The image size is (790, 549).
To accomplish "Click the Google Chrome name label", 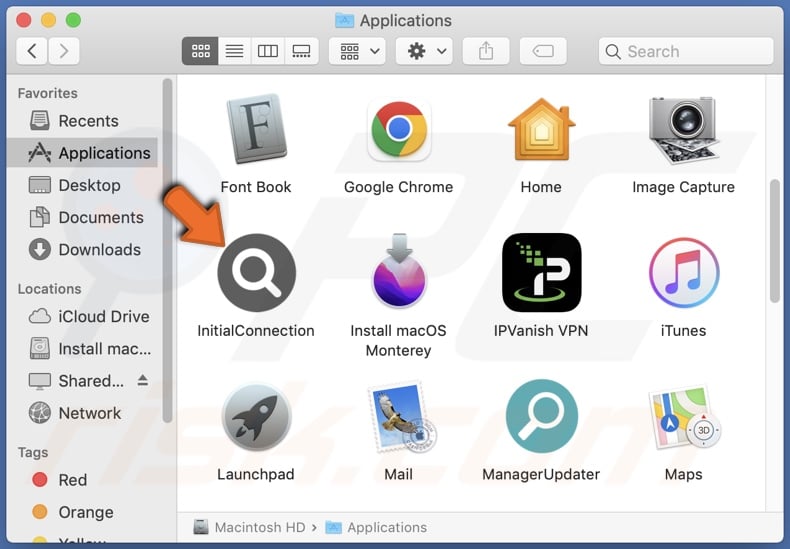I will 399,187.
